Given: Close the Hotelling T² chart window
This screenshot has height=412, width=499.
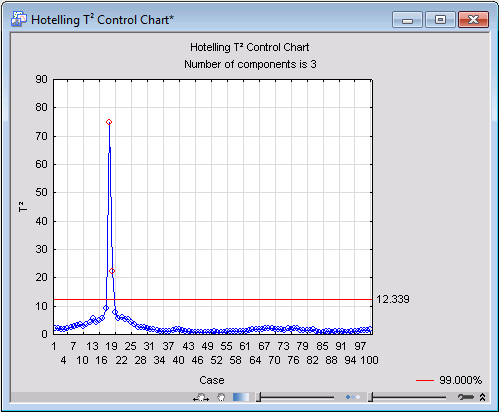Looking at the screenshot, I should 473,20.
